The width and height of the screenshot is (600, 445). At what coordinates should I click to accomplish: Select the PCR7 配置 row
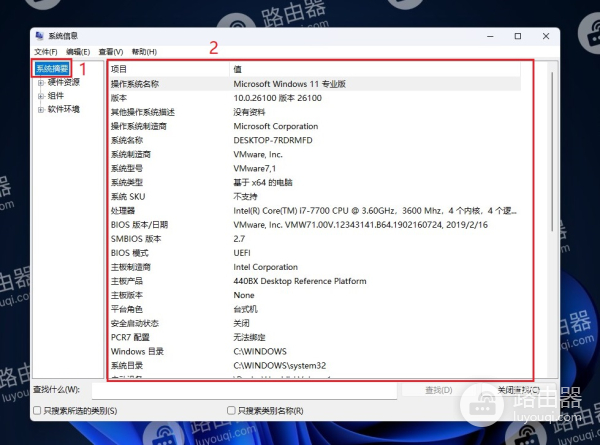[315, 337]
